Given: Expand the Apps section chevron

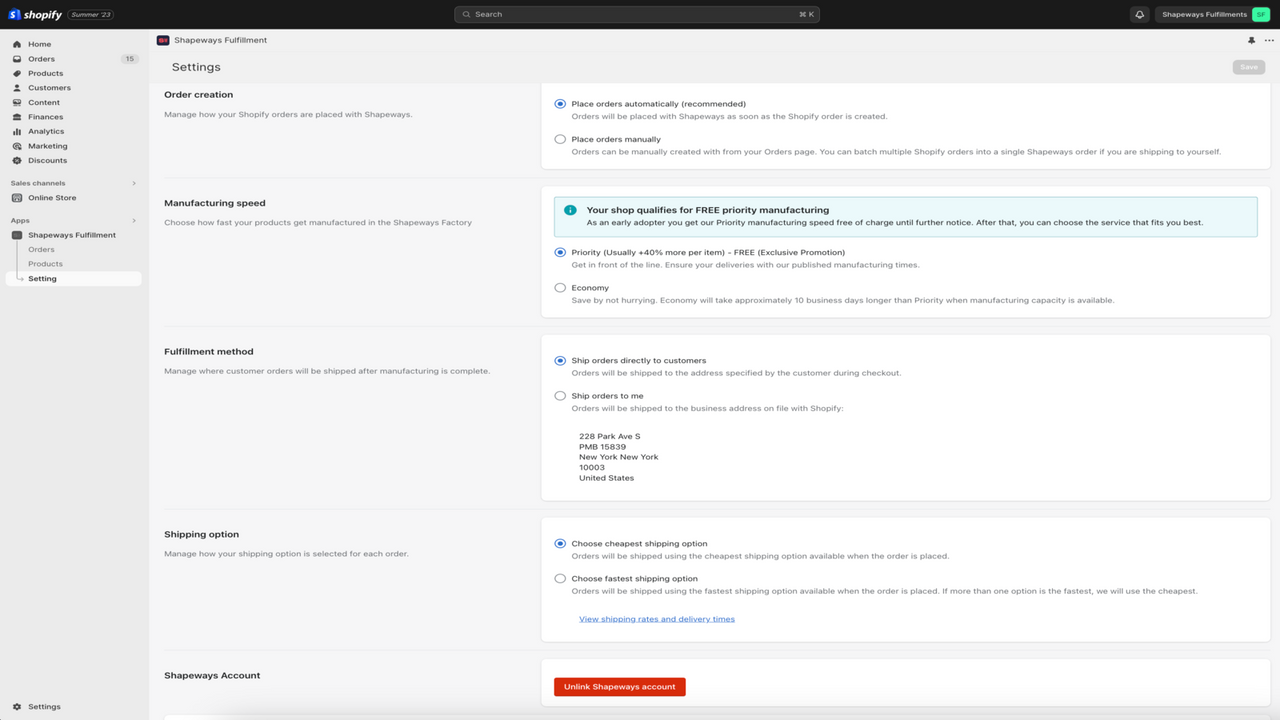Looking at the screenshot, I should 134,221.
